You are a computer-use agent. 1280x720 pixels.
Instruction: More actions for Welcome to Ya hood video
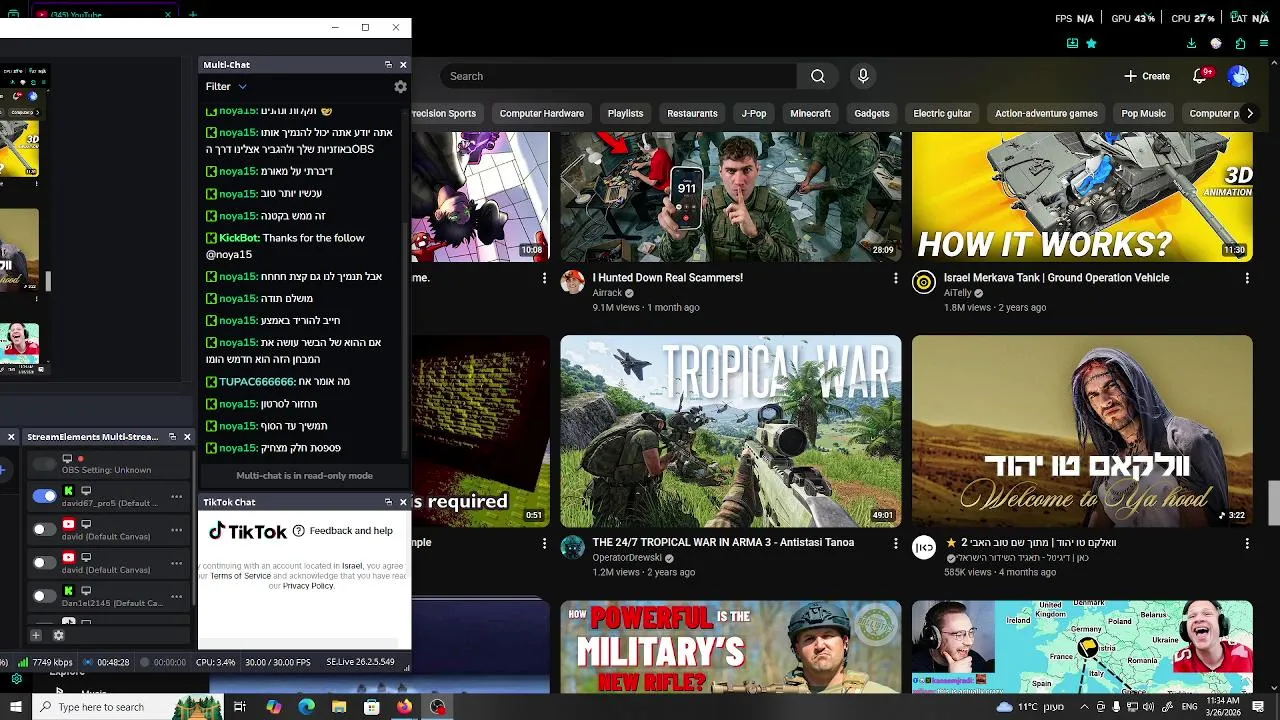(1247, 543)
